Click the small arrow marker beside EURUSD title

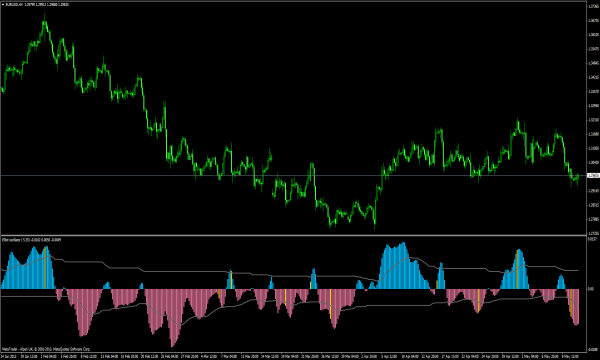[3, 5]
